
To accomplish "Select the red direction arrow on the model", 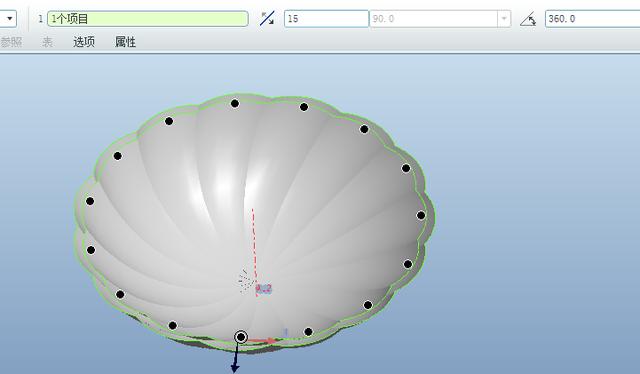I will (262, 341).
